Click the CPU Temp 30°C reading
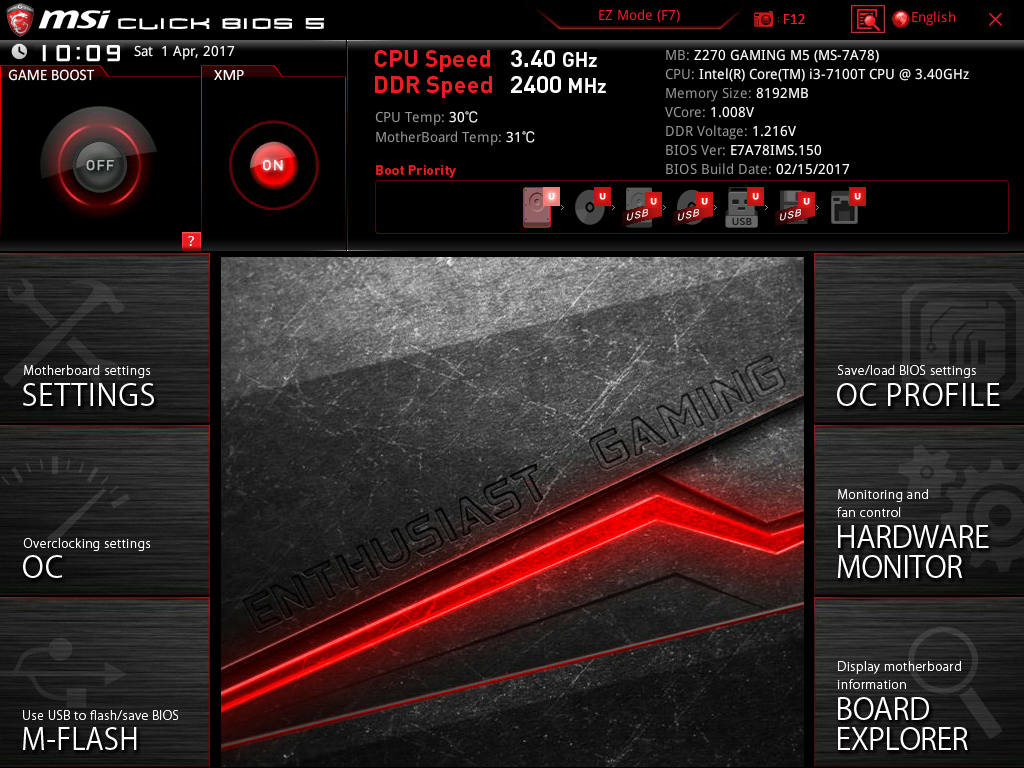Viewport: 1024px width, 768px height. tap(426, 118)
